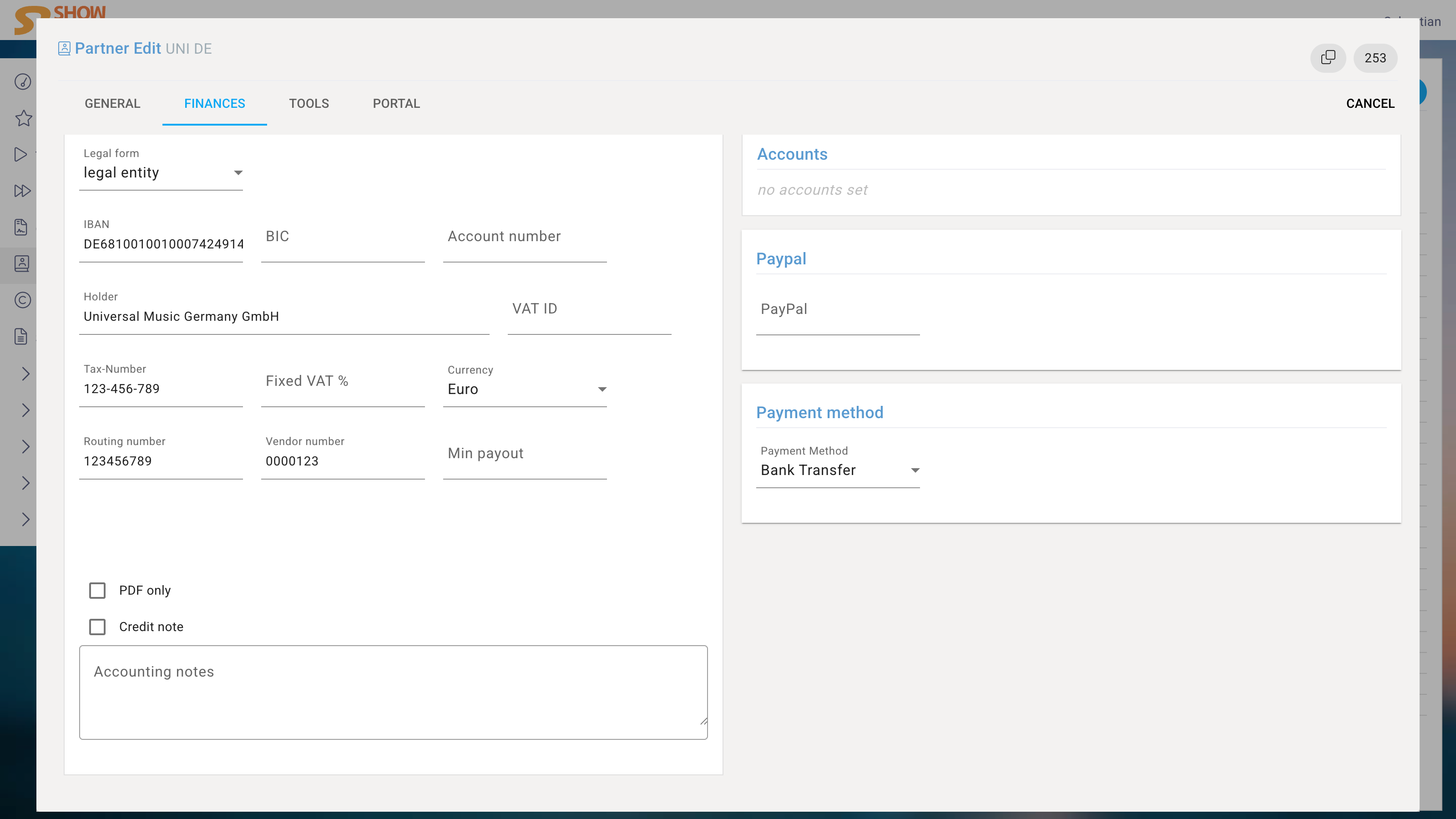Click the play triangle sidebar icon
Screen dimensions: 1456x819
tap(21, 154)
